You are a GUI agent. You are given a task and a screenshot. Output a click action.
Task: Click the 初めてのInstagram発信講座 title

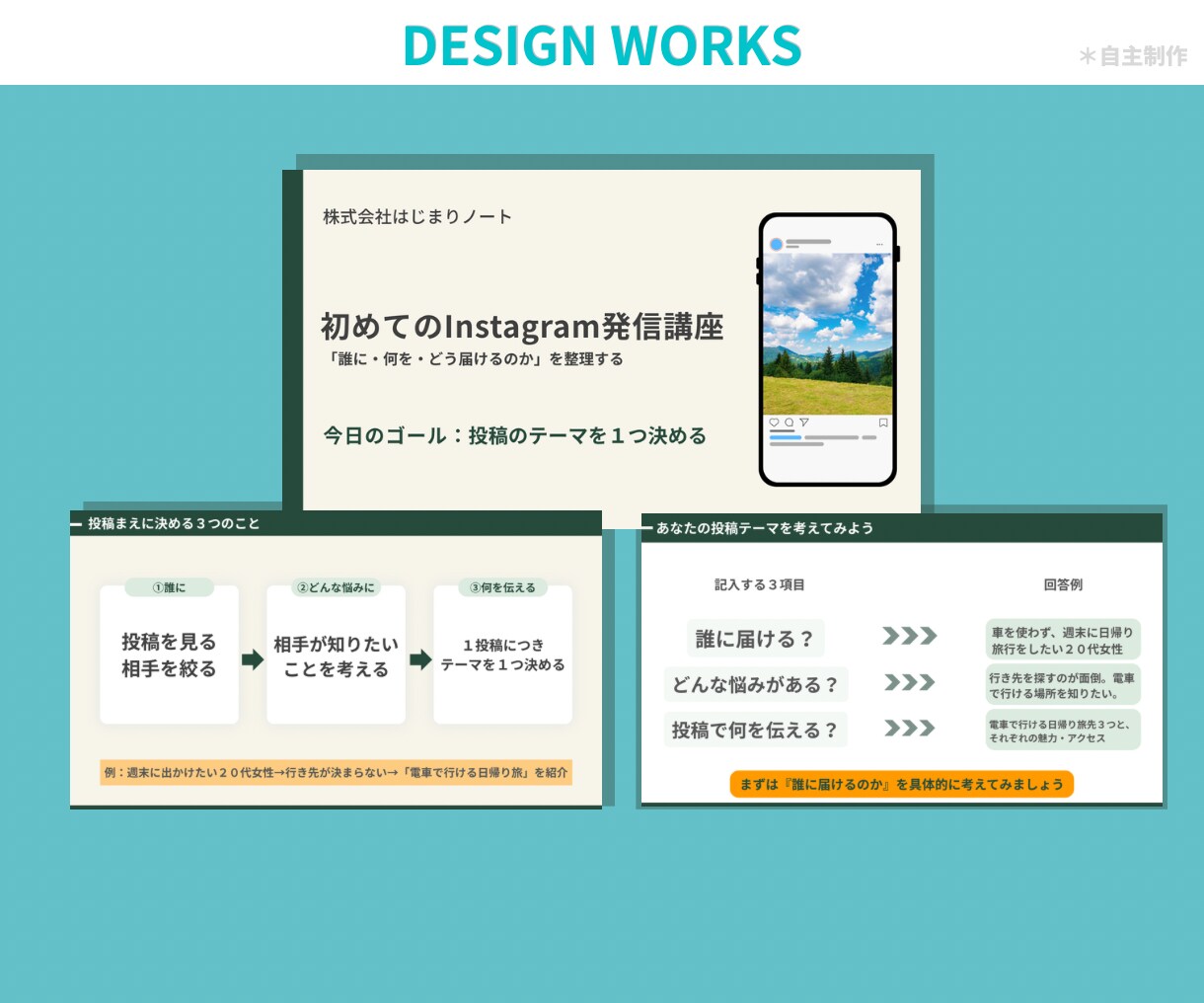[x=522, y=326]
